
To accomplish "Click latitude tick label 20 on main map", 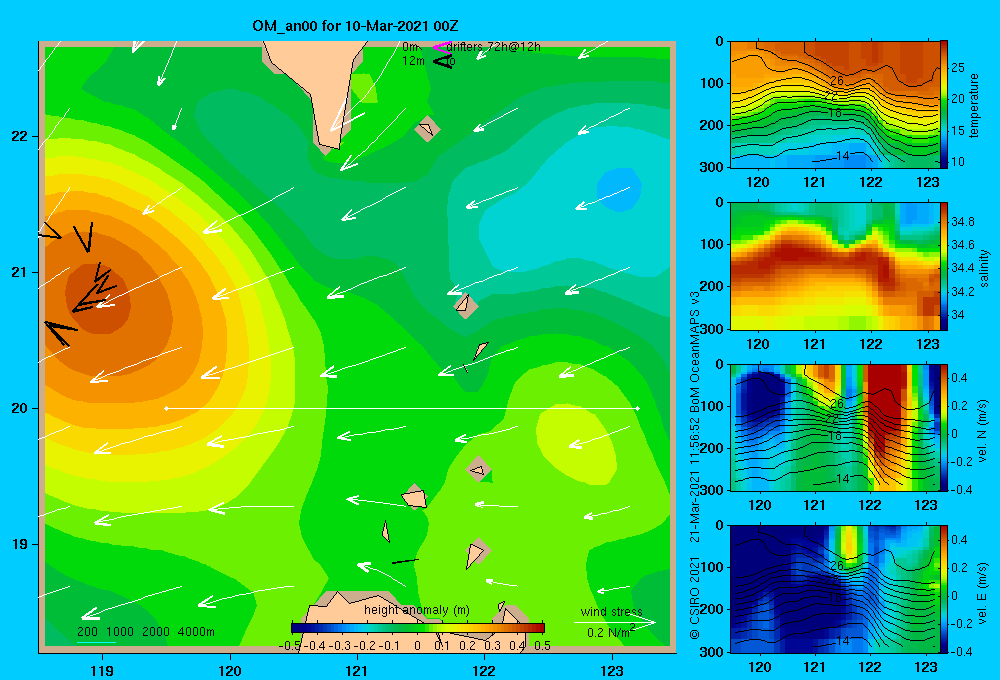I will [20, 408].
